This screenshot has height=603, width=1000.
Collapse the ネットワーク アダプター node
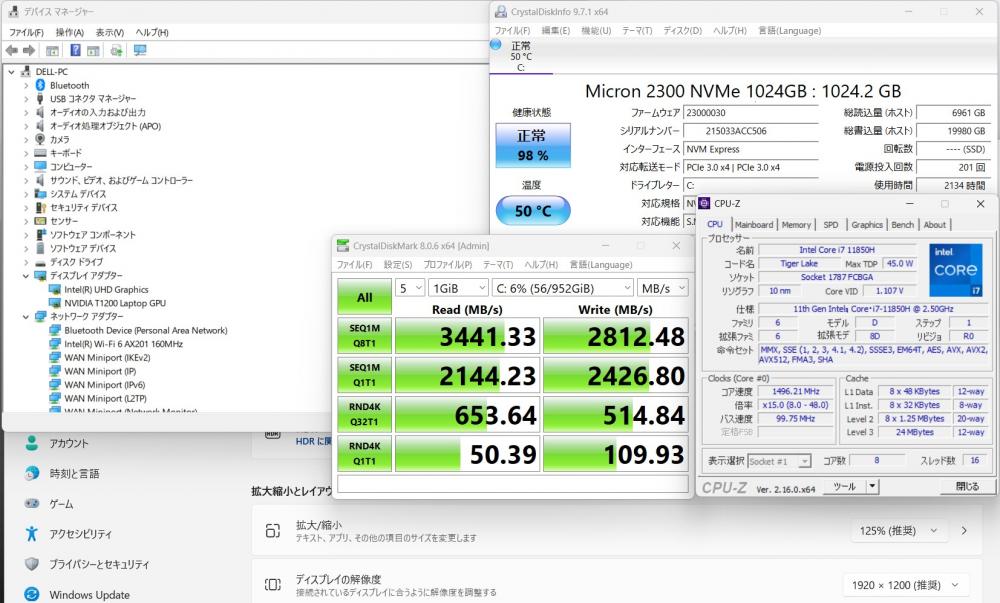click(26, 317)
